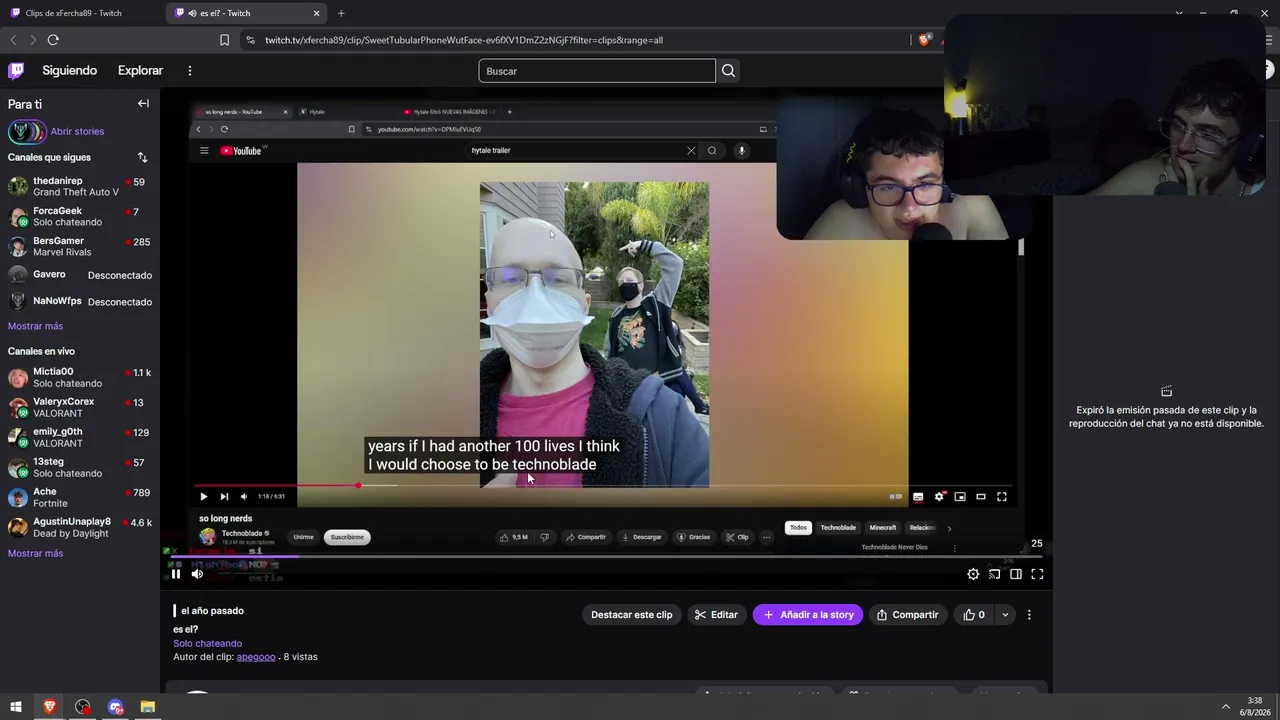
Task: Go back in browser history
Action: 13,40
